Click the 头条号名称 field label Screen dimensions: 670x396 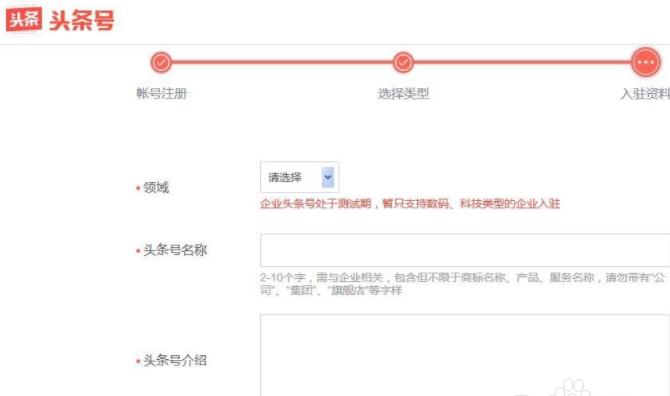tap(175, 250)
